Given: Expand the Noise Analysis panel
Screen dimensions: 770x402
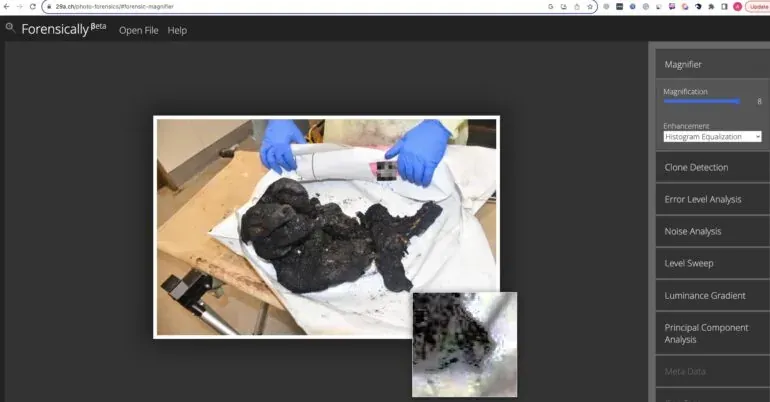Looking at the screenshot, I should click(713, 231).
